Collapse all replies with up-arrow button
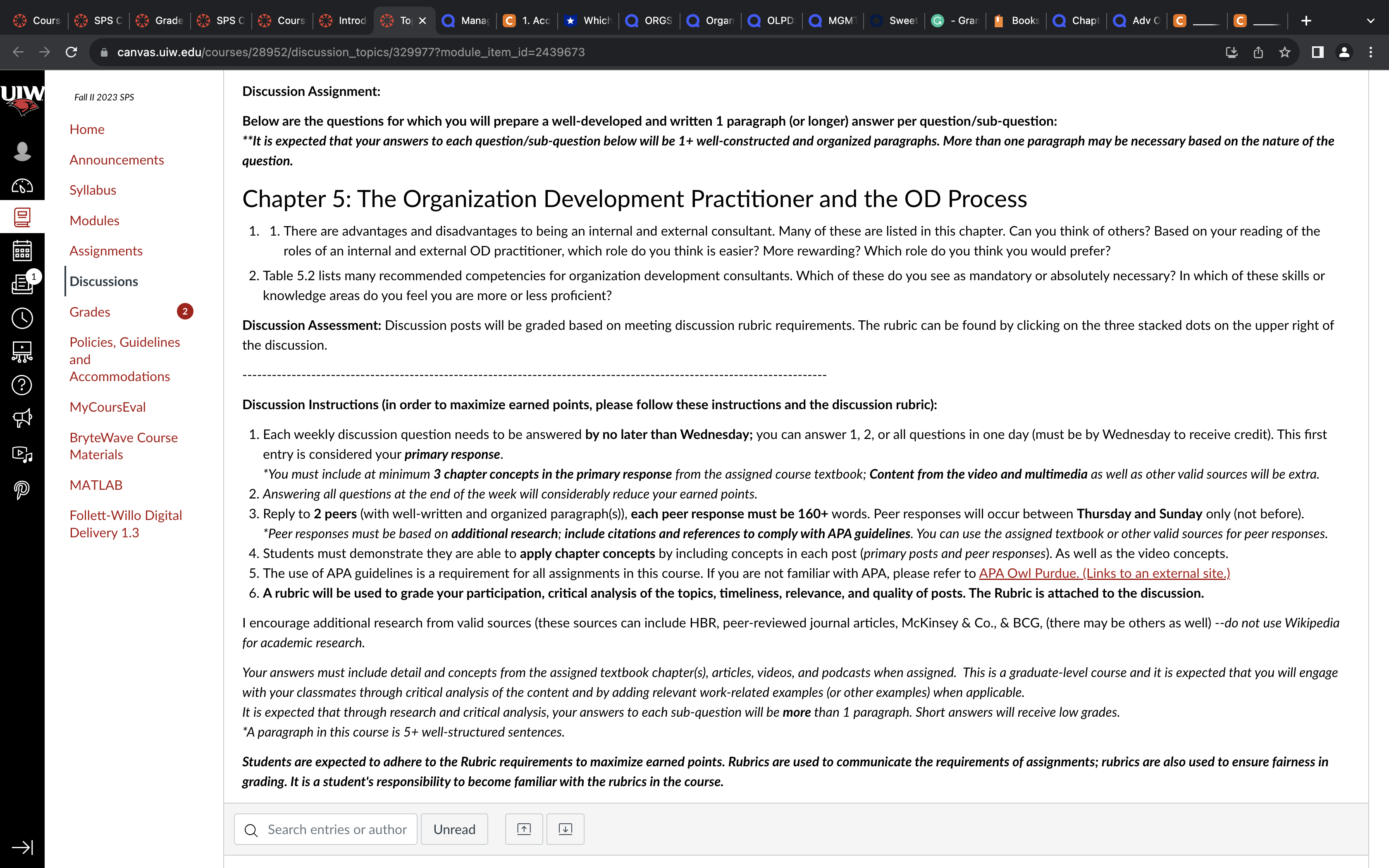This screenshot has height=868, width=1389. [523, 829]
